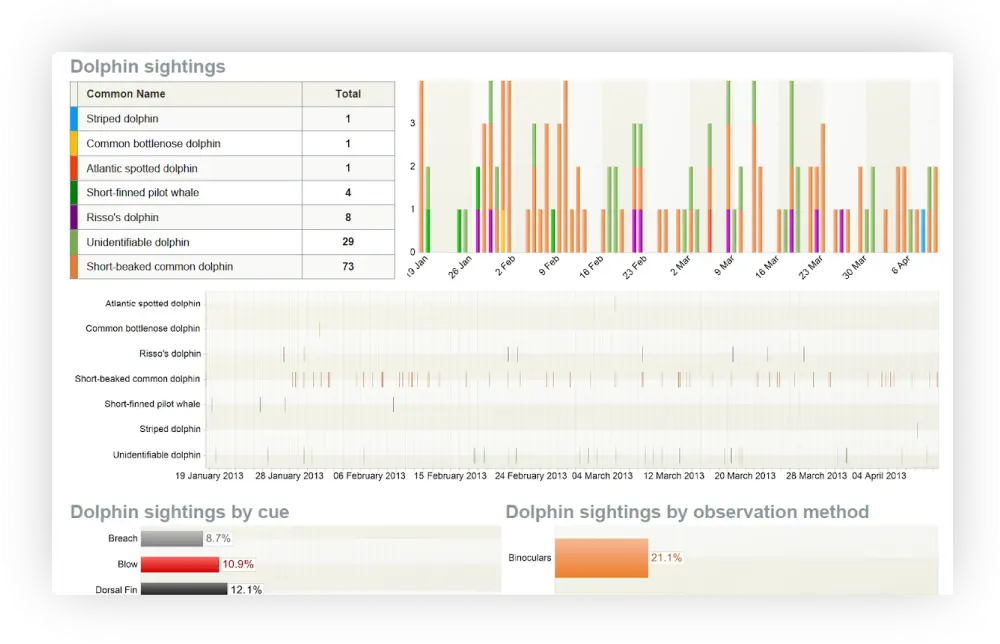Click the purple Risso's dolphin swatch
The image size is (1000, 644).
tap(74, 217)
